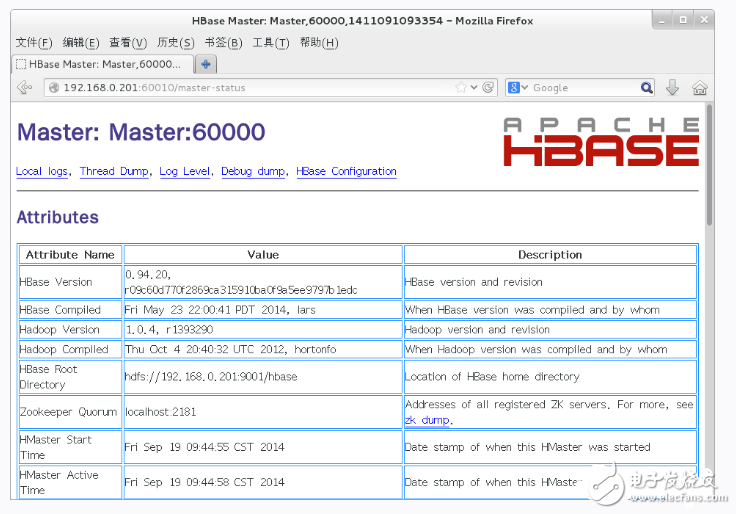Click the 'HBase Compiled' attribute name cell
This screenshot has width=736, height=514.
70,310
